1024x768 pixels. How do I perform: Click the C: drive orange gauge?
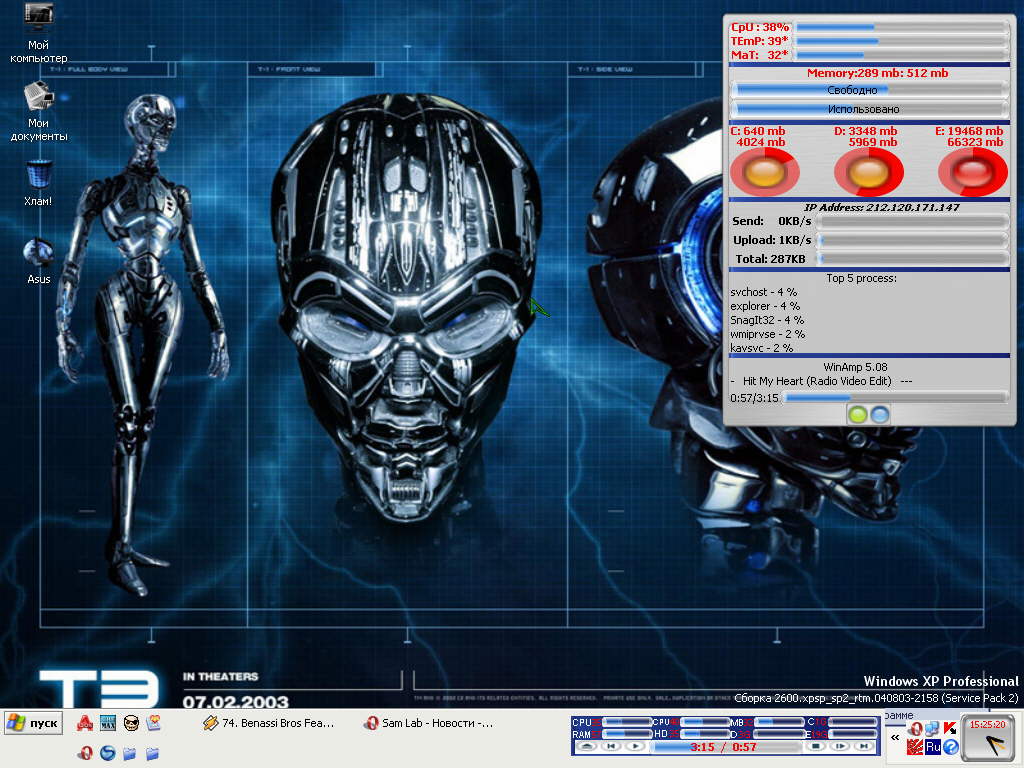765,172
